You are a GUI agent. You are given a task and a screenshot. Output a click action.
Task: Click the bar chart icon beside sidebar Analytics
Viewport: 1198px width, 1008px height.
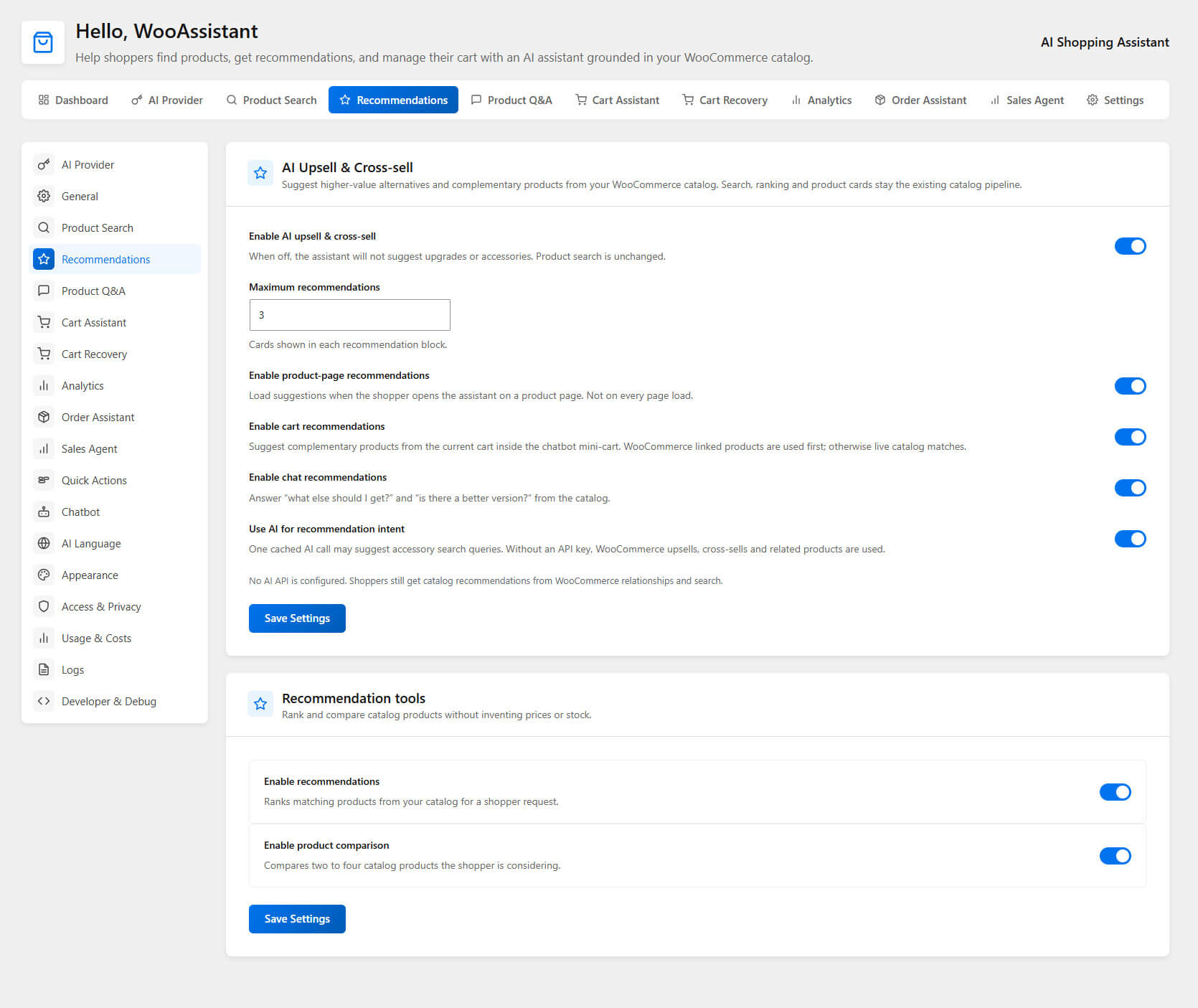click(44, 385)
